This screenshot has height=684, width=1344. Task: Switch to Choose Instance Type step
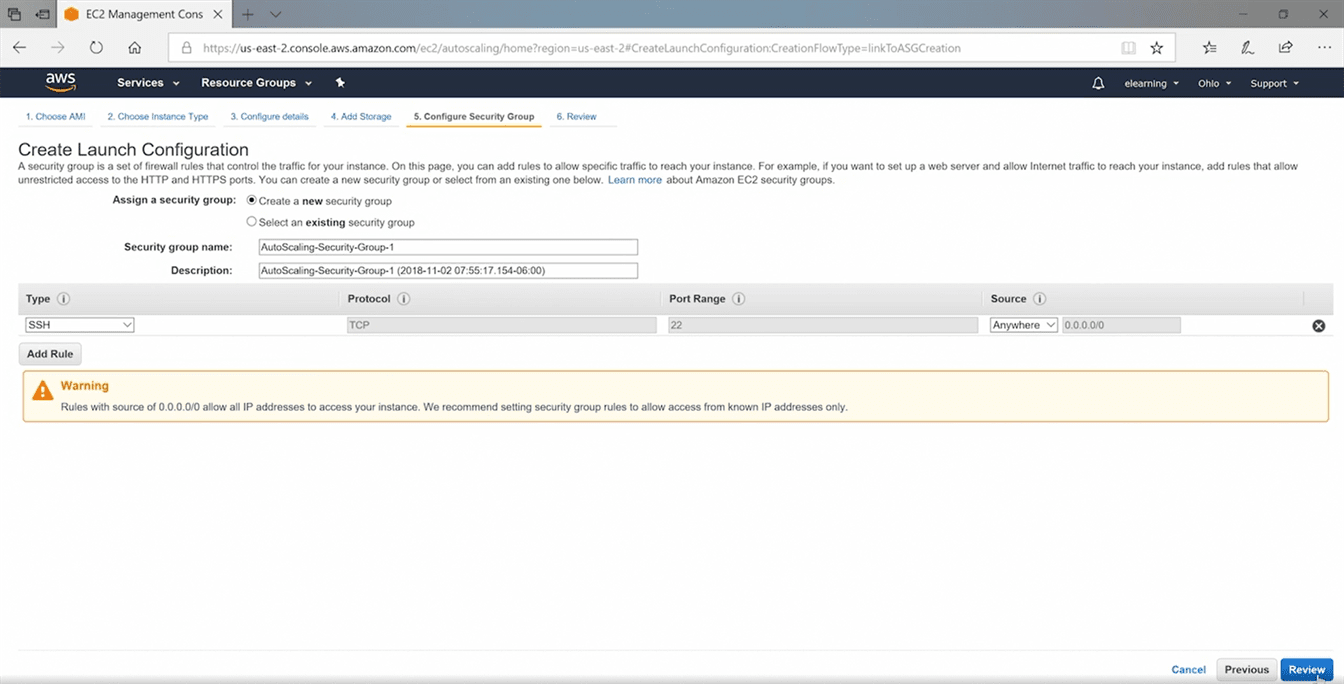(x=158, y=117)
